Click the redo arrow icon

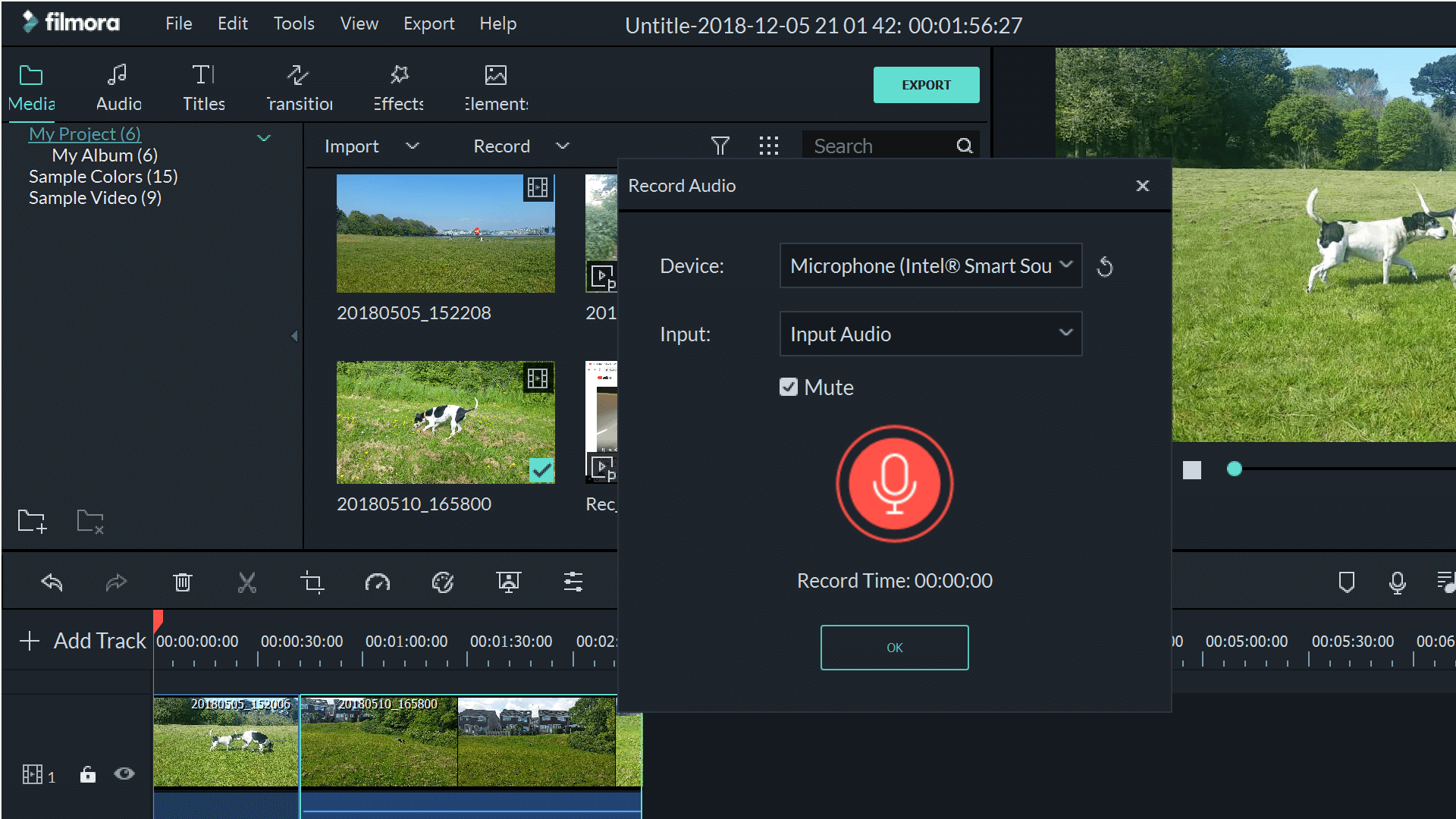(x=117, y=579)
